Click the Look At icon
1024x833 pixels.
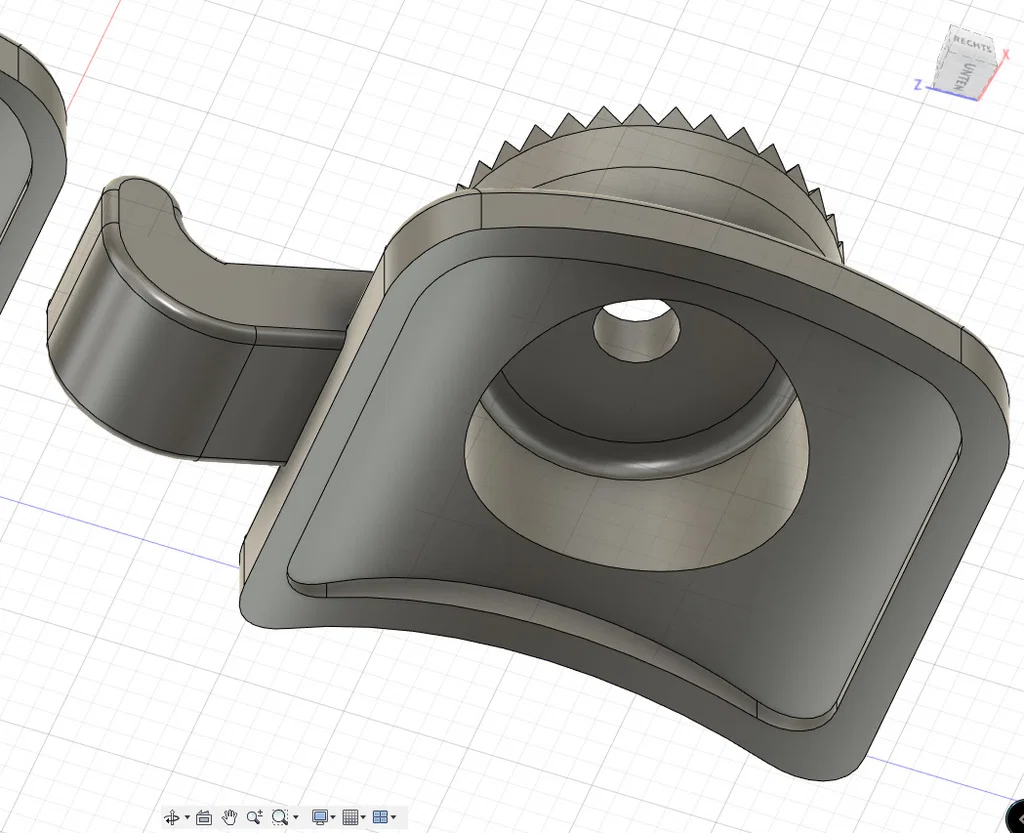pos(204,817)
